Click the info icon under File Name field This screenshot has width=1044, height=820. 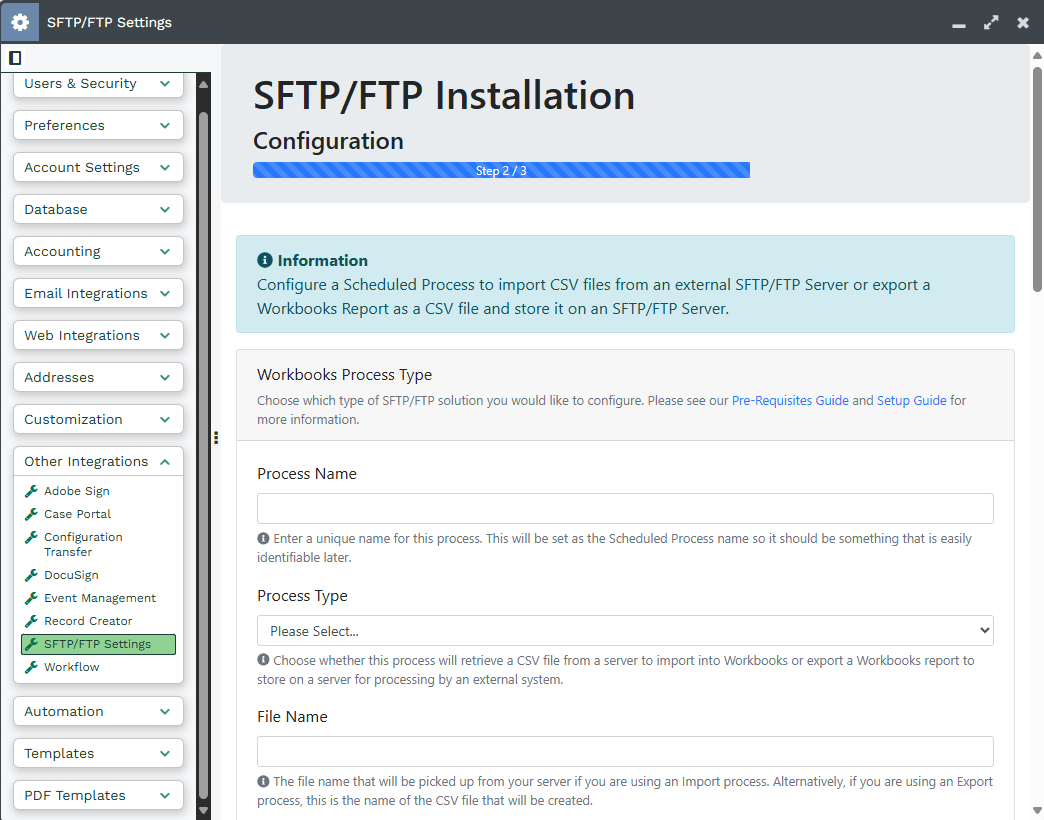263,781
